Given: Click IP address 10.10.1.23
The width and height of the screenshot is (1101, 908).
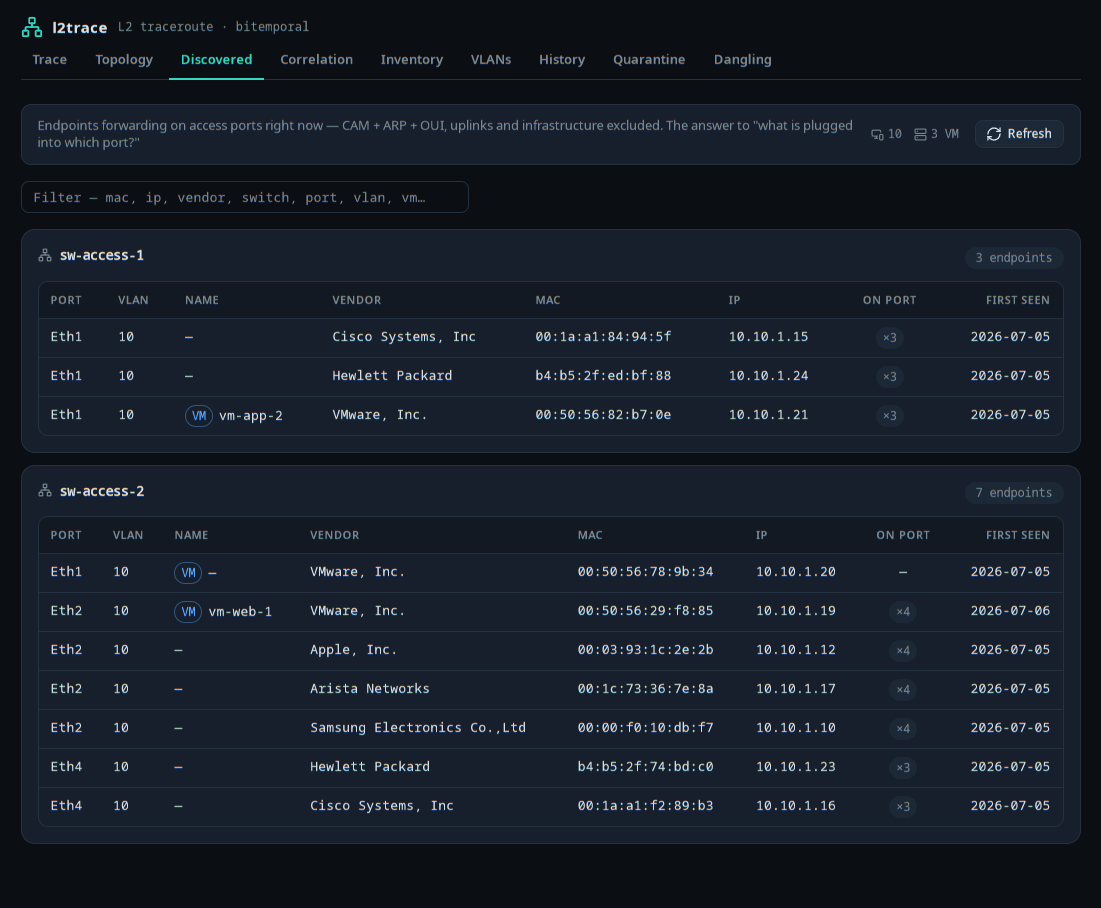Looking at the screenshot, I should 796,767.
